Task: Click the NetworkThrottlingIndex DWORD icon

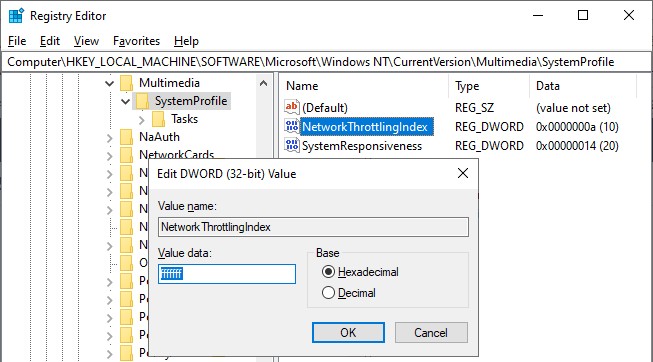Action: tap(292, 126)
